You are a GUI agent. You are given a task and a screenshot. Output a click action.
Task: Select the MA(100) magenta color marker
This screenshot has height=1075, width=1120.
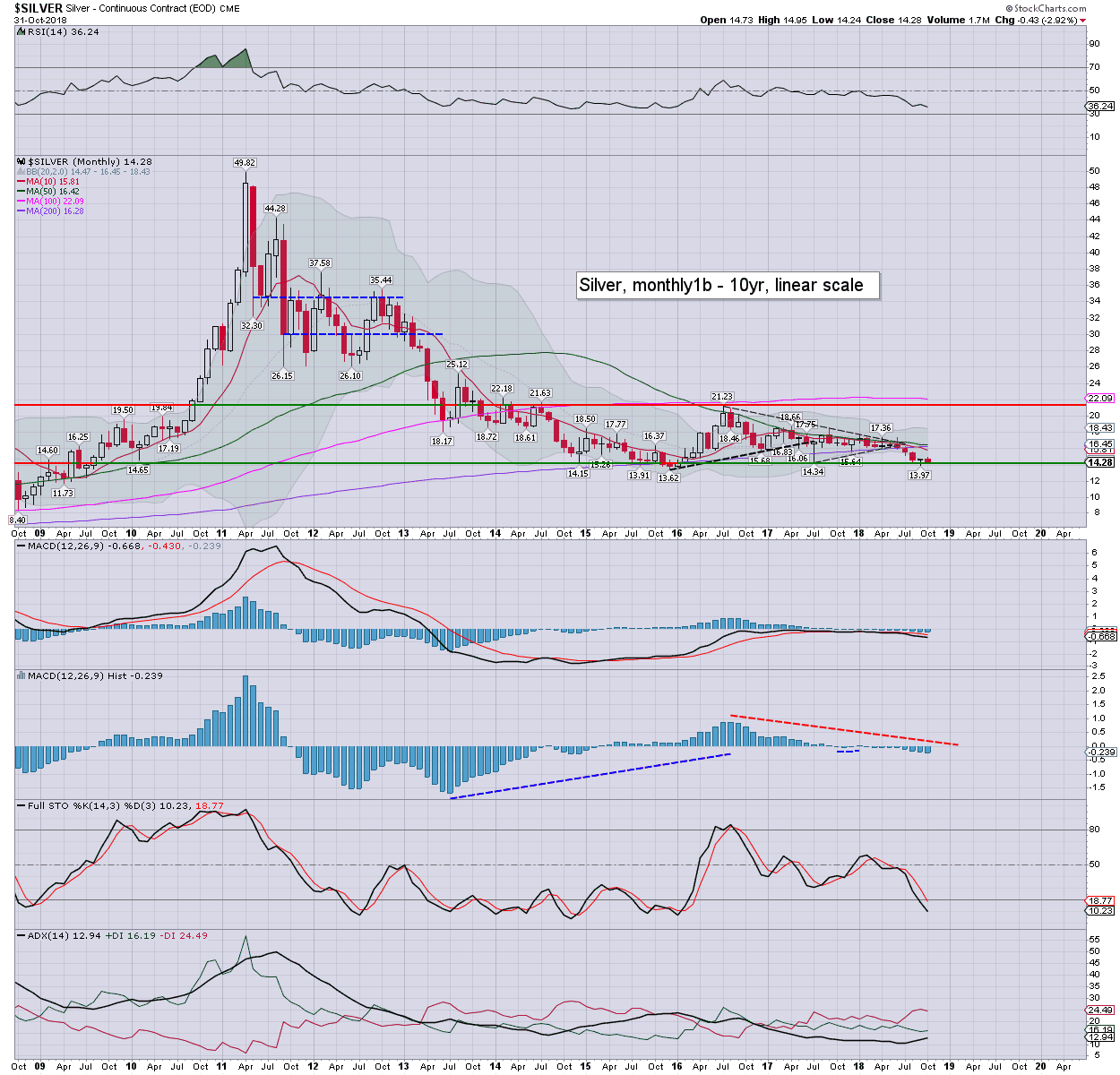tap(21, 201)
